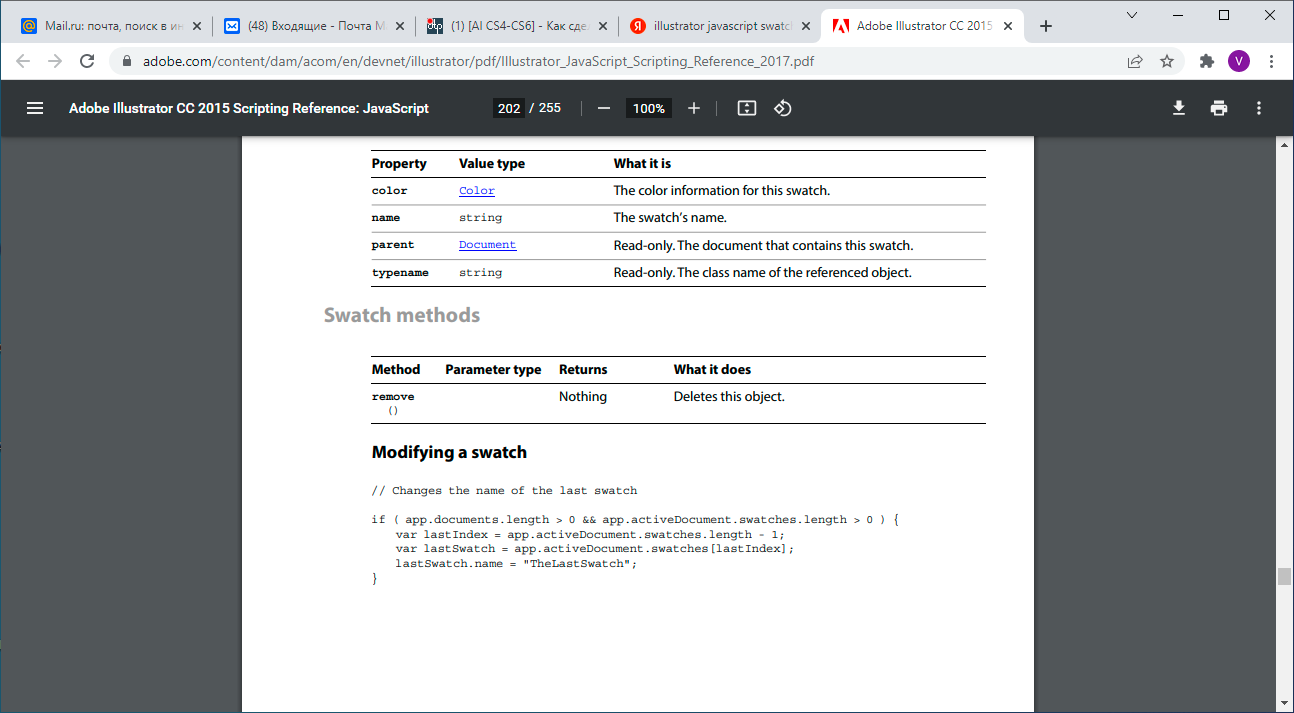1294x713 pixels.
Task: Open the Chrome three-dot menu
Action: [1271, 61]
